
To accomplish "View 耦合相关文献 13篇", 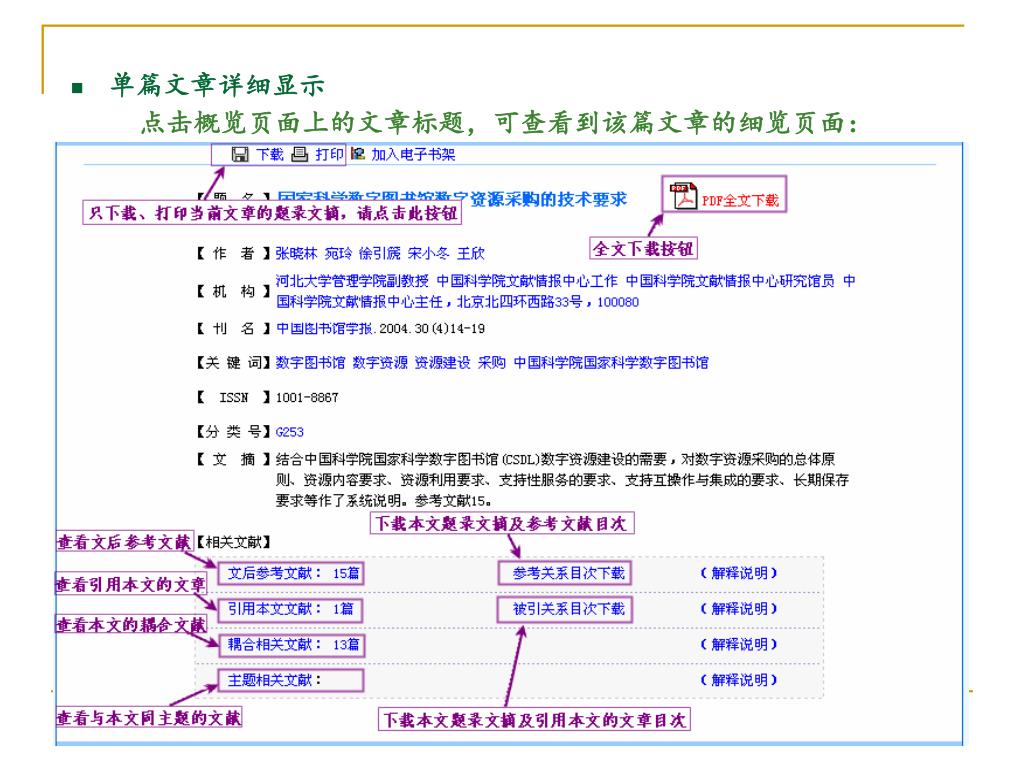I will [x=293, y=645].
